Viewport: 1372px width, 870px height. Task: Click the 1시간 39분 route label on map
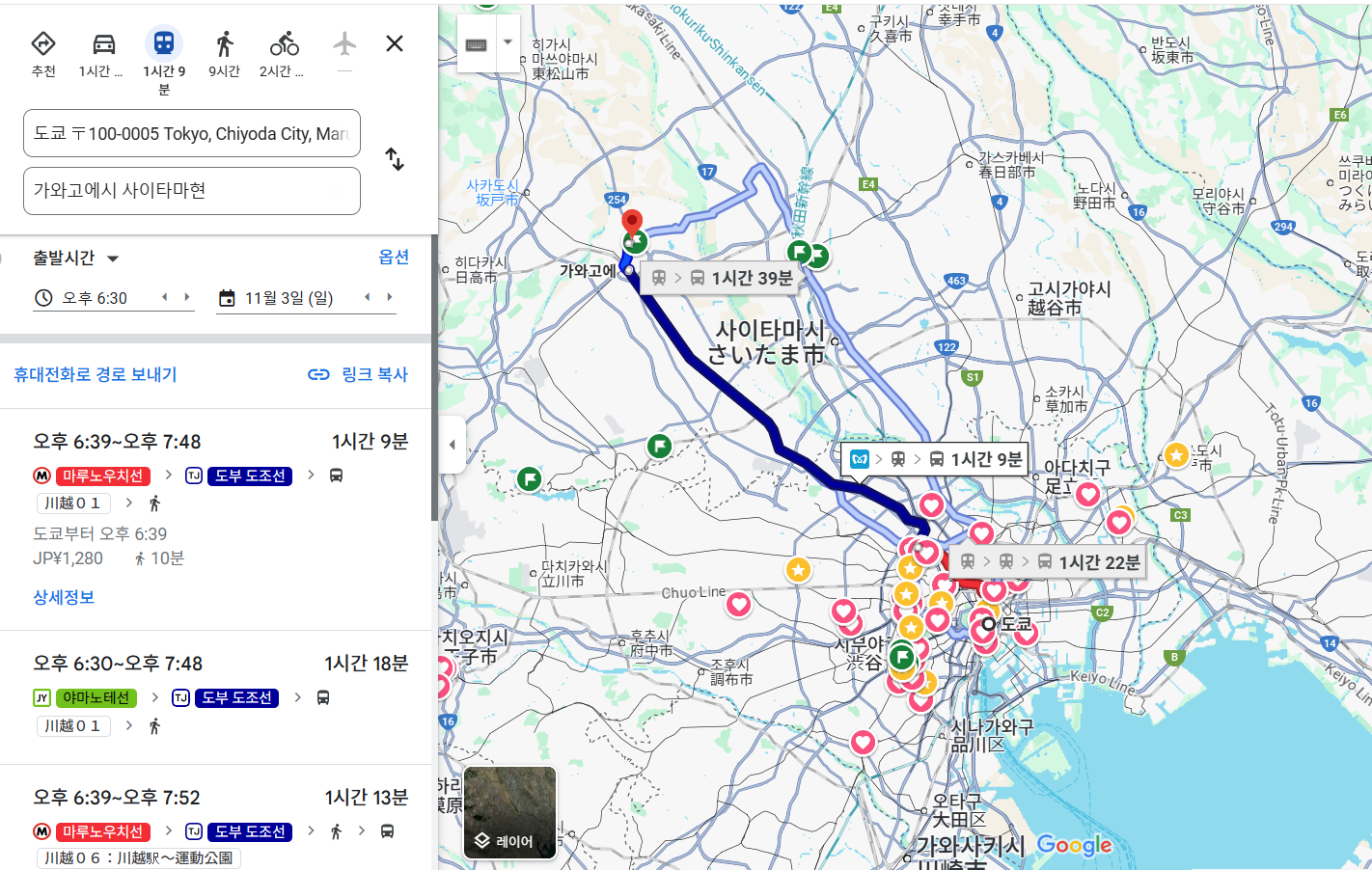(x=720, y=278)
